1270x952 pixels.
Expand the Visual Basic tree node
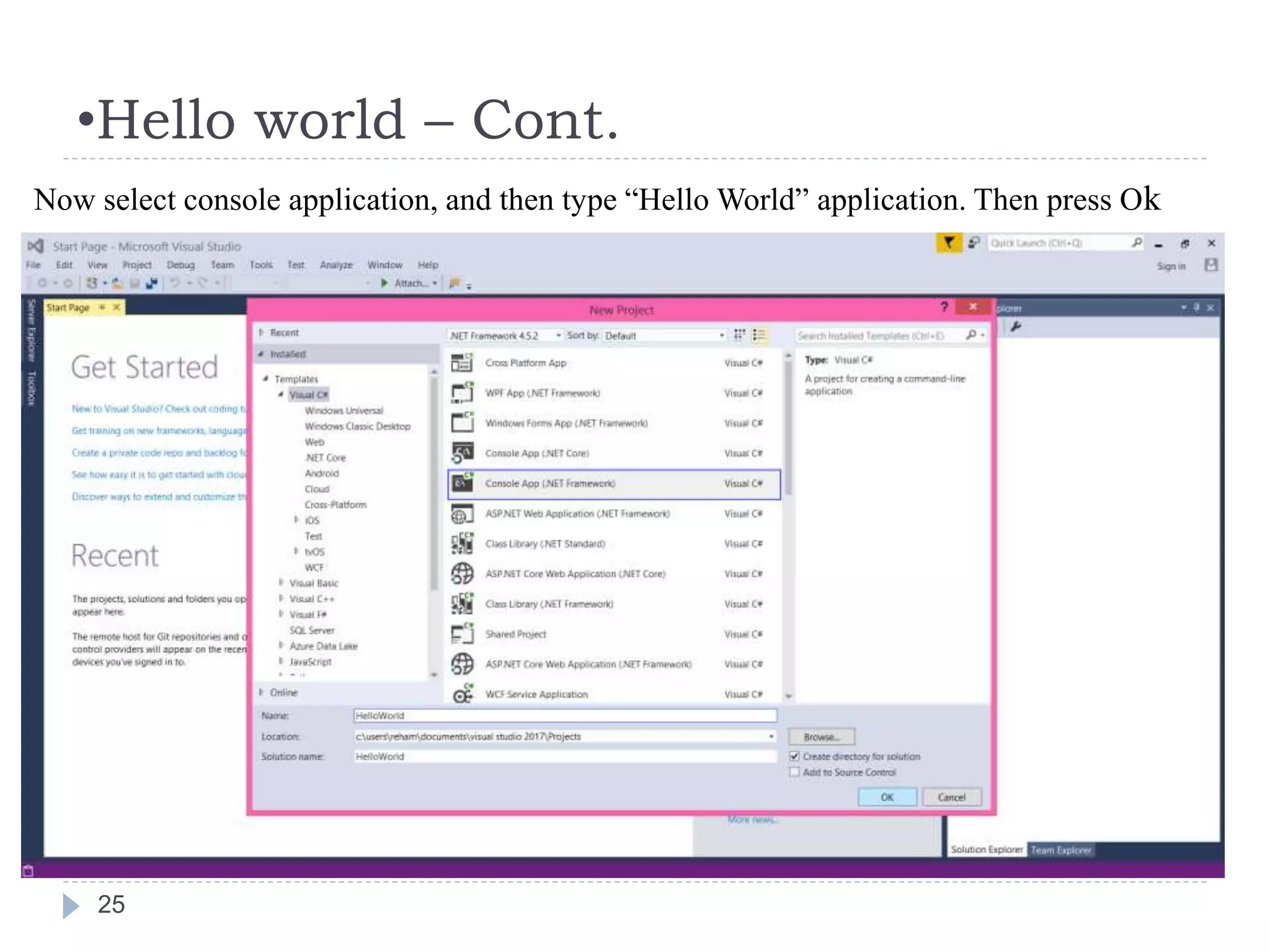[x=281, y=583]
